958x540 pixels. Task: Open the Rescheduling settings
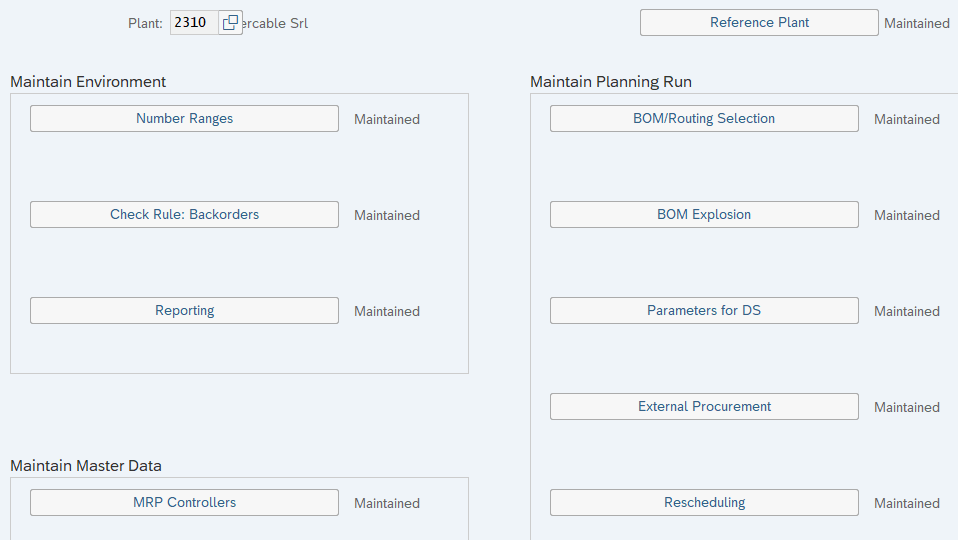[704, 503]
